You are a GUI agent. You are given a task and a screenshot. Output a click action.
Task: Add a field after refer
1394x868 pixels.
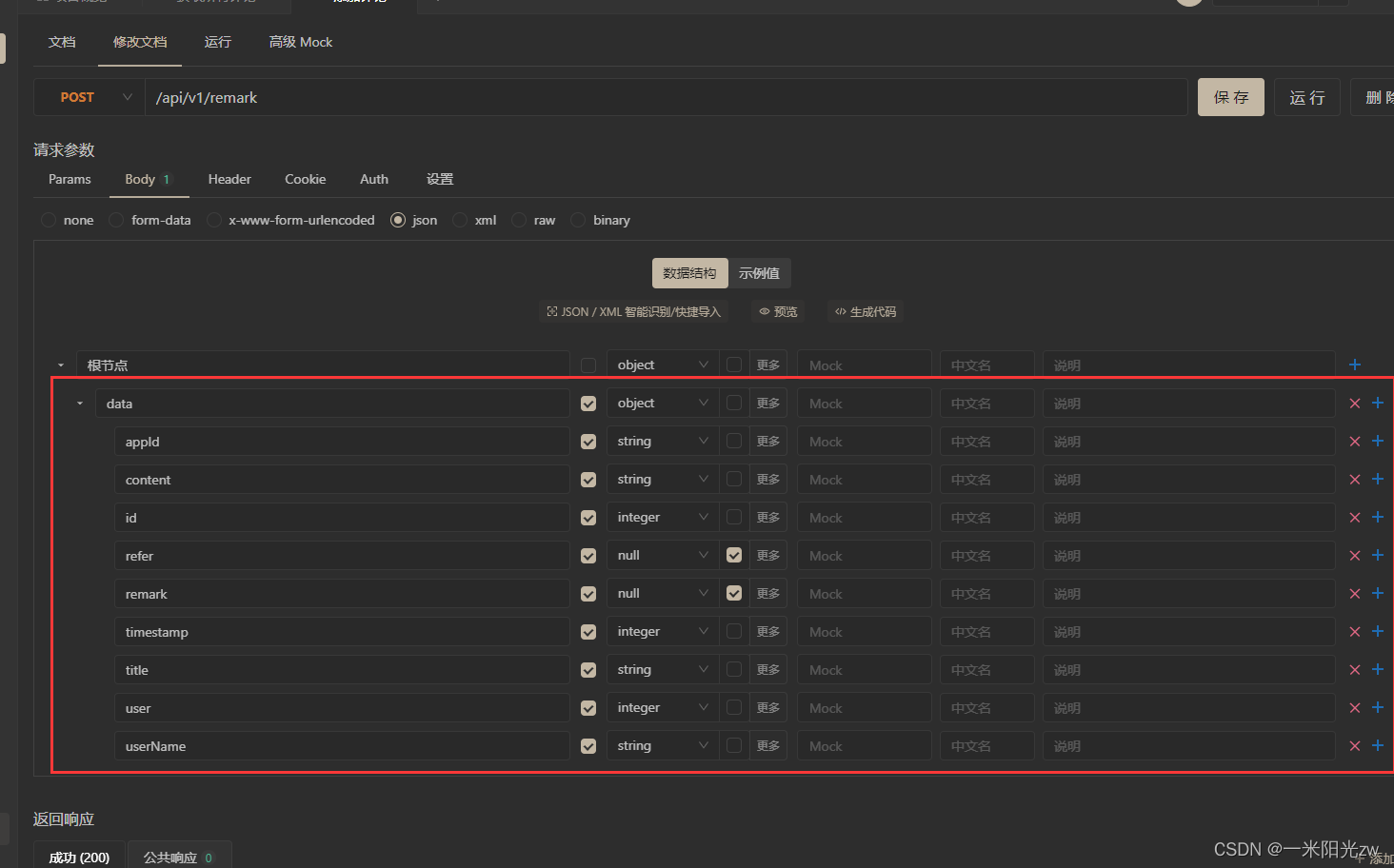[x=1378, y=556]
